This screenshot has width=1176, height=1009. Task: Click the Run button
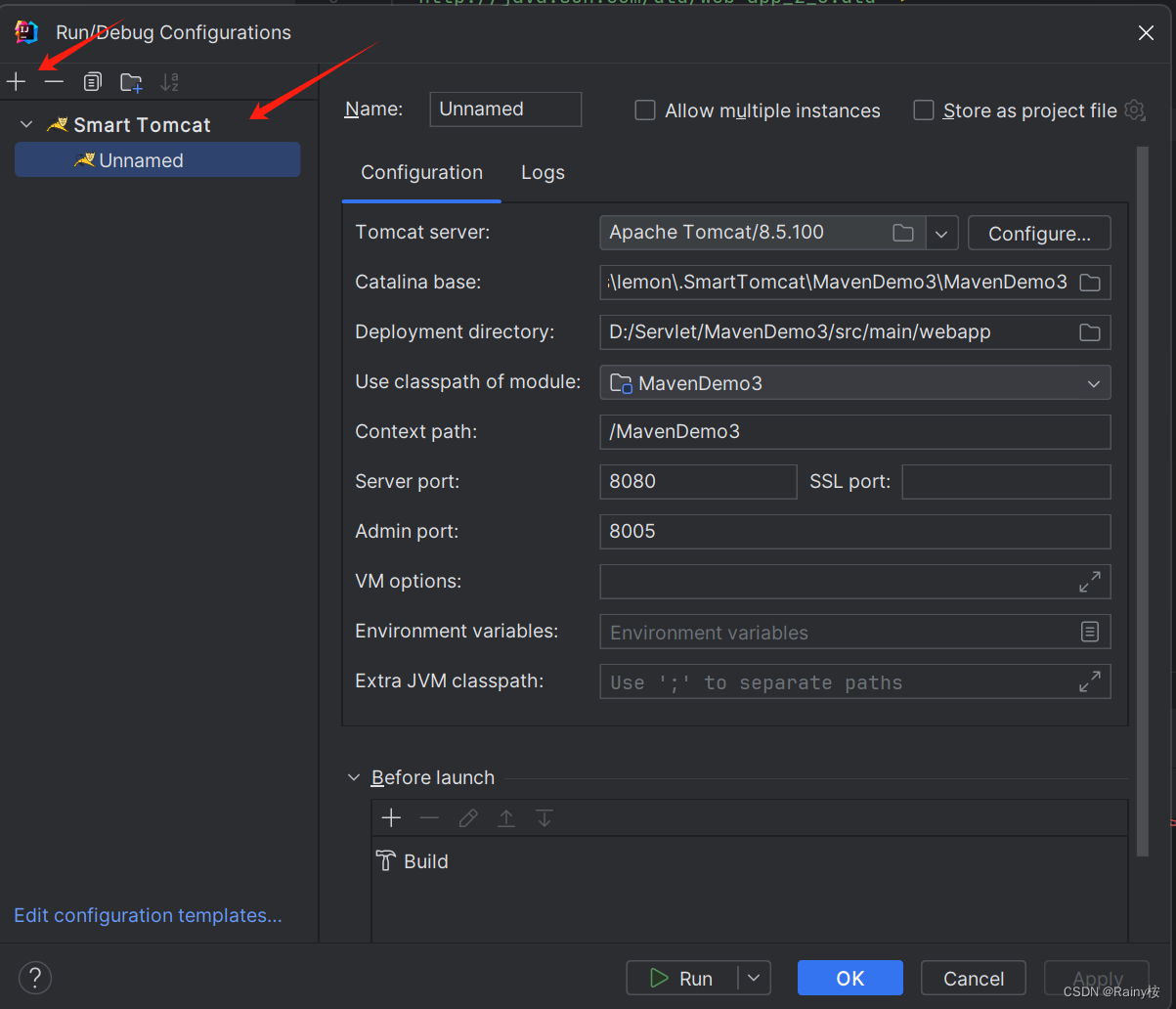pyautogui.click(x=682, y=978)
